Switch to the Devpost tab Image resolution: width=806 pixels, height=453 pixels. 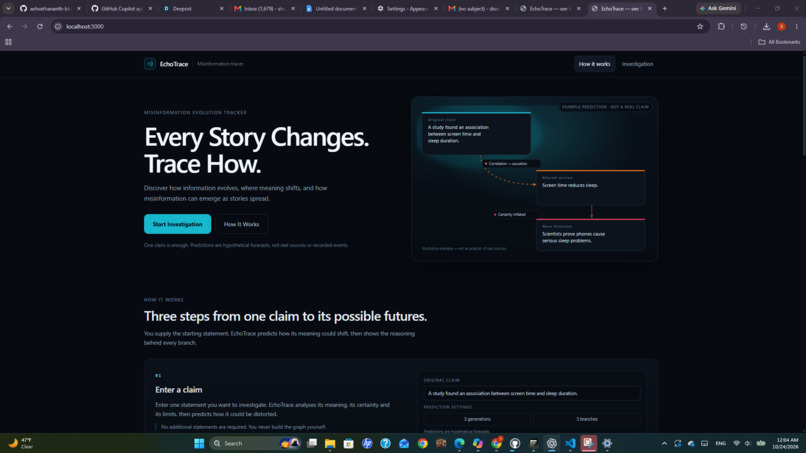click(193, 8)
